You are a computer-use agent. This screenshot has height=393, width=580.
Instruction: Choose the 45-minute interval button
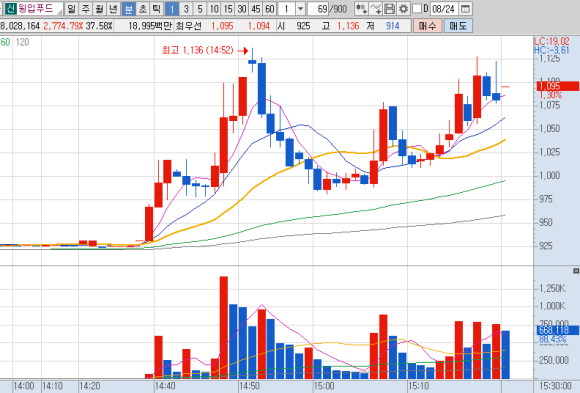(x=256, y=9)
